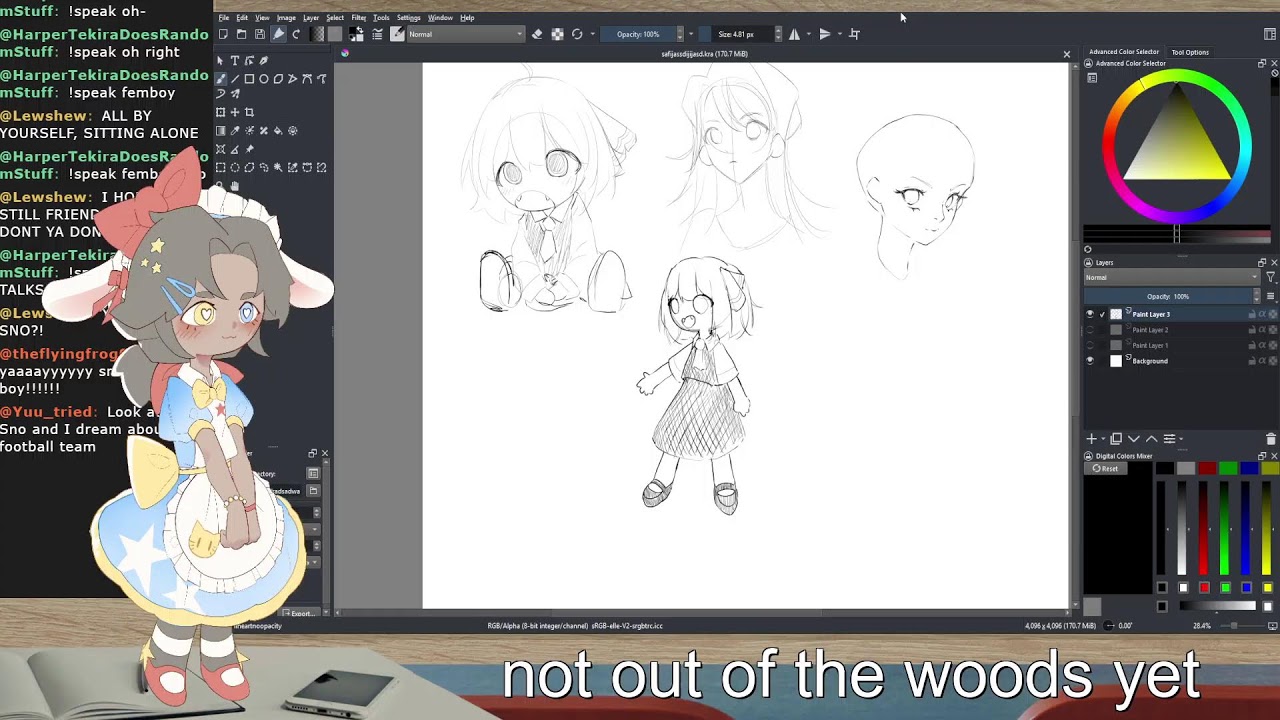
Task: Hide Paint Layer 3 via eye icon
Action: [1090, 314]
